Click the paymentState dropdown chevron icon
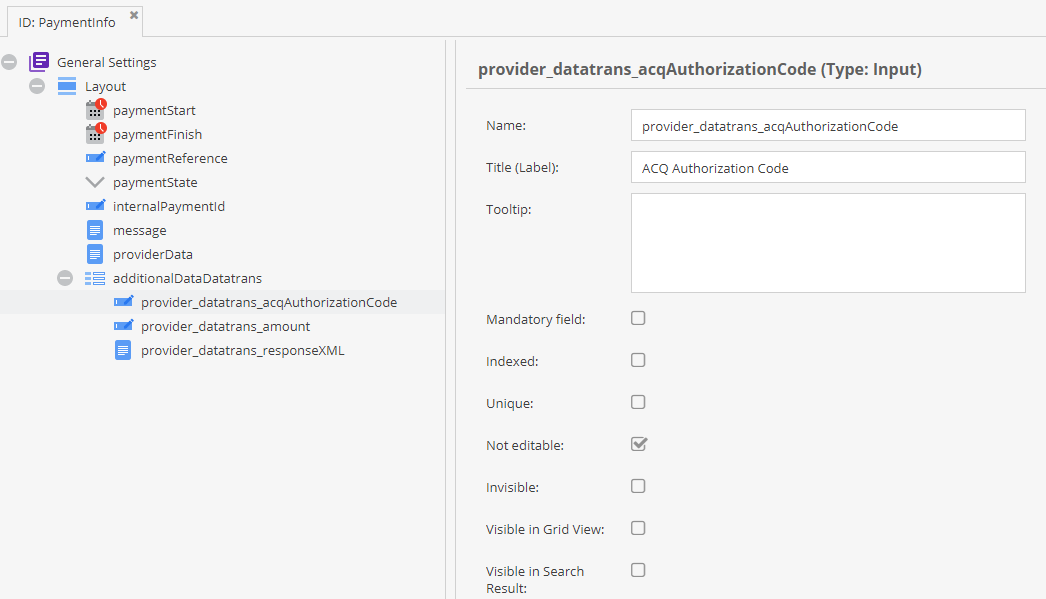Screen dimensions: 1046x599 pyautogui.click(x=95, y=181)
